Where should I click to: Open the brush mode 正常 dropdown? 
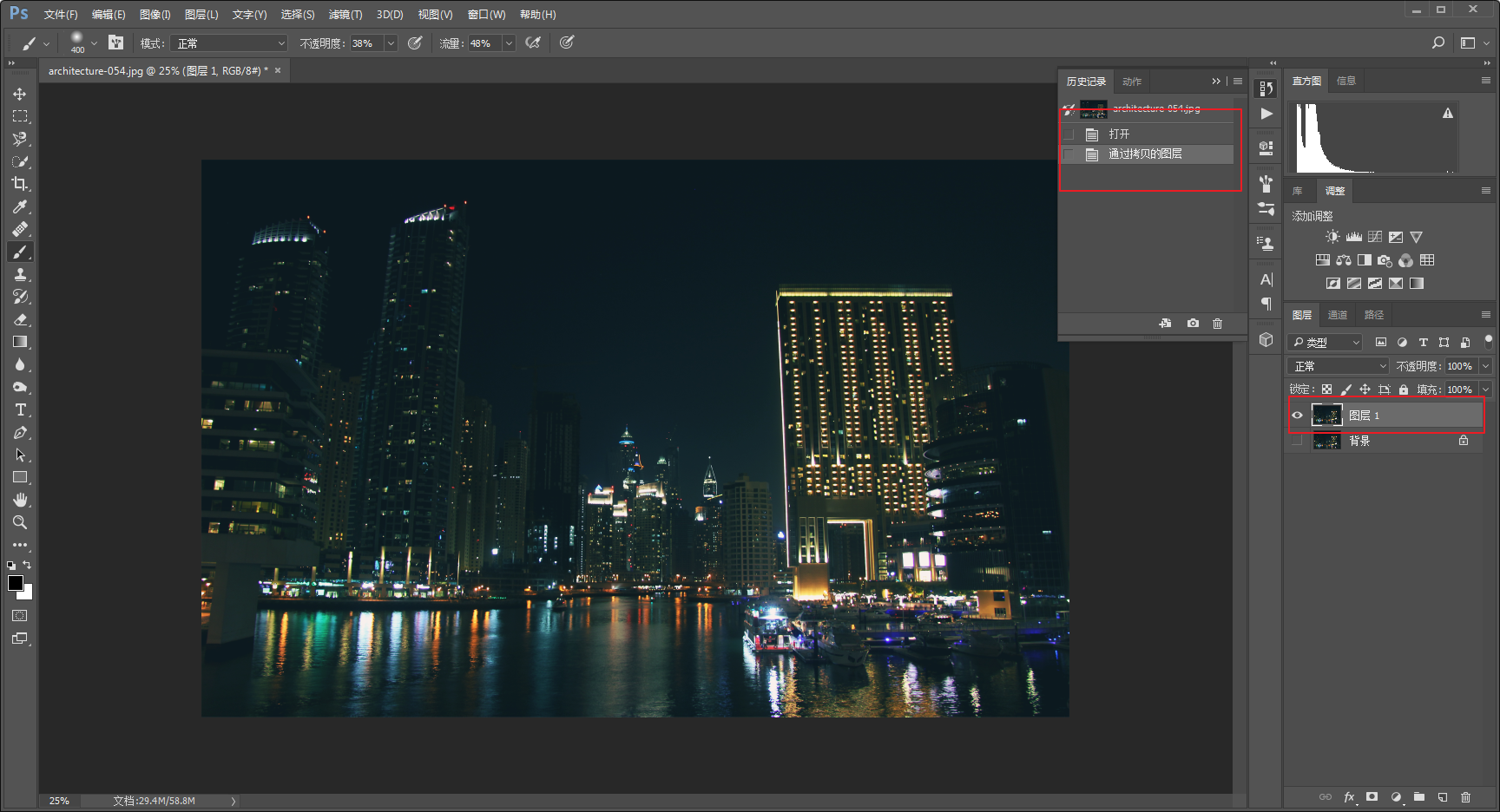tap(228, 43)
